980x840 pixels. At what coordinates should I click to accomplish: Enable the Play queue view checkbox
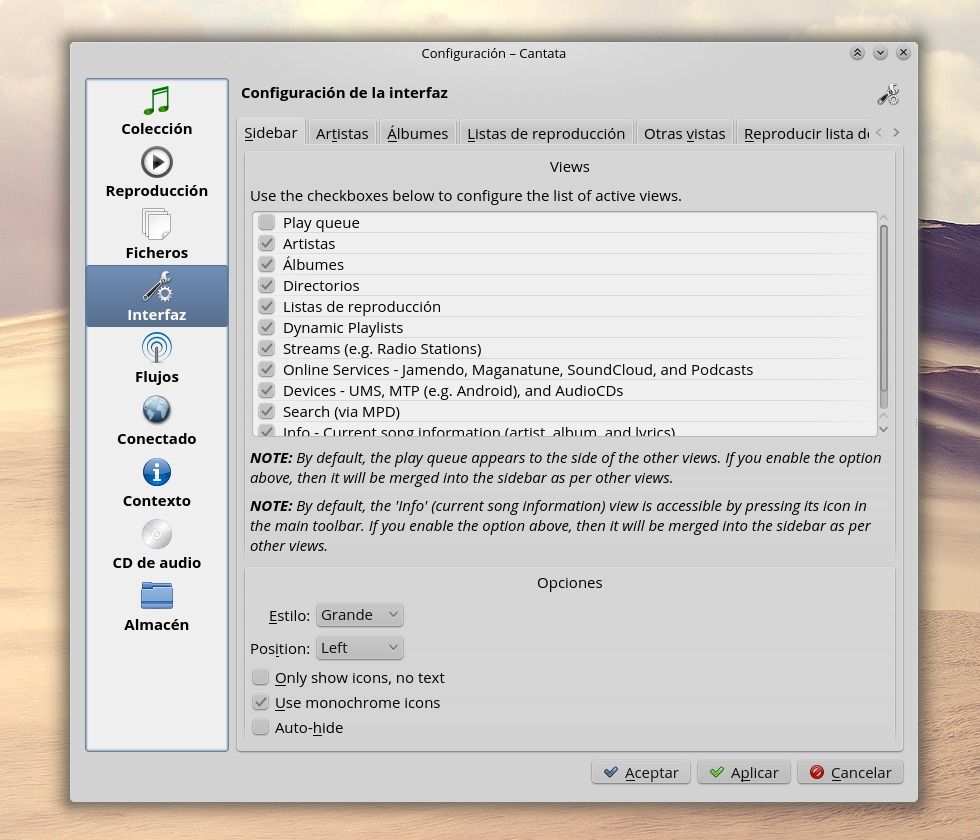pos(267,222)
